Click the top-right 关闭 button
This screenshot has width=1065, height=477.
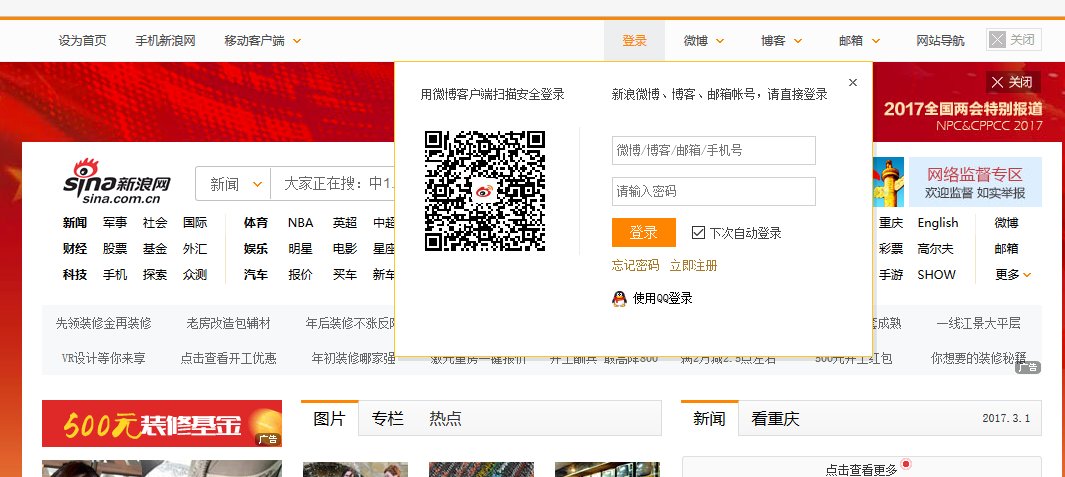coord(1013,39)
